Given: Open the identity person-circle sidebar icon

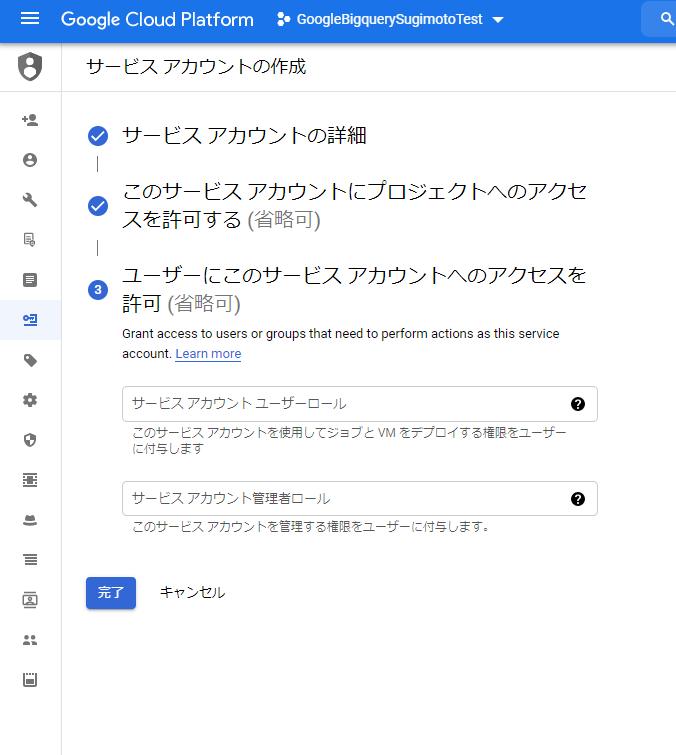Looking at the screenshot, I should pos(30,160).
